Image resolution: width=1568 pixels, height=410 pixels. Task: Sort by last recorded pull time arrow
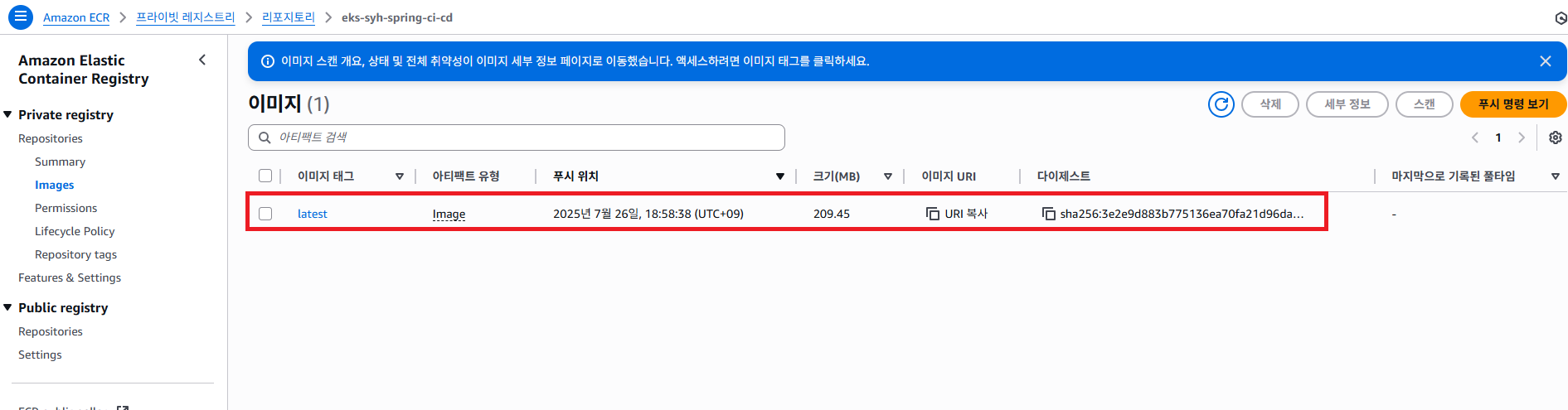point(1556,176)
